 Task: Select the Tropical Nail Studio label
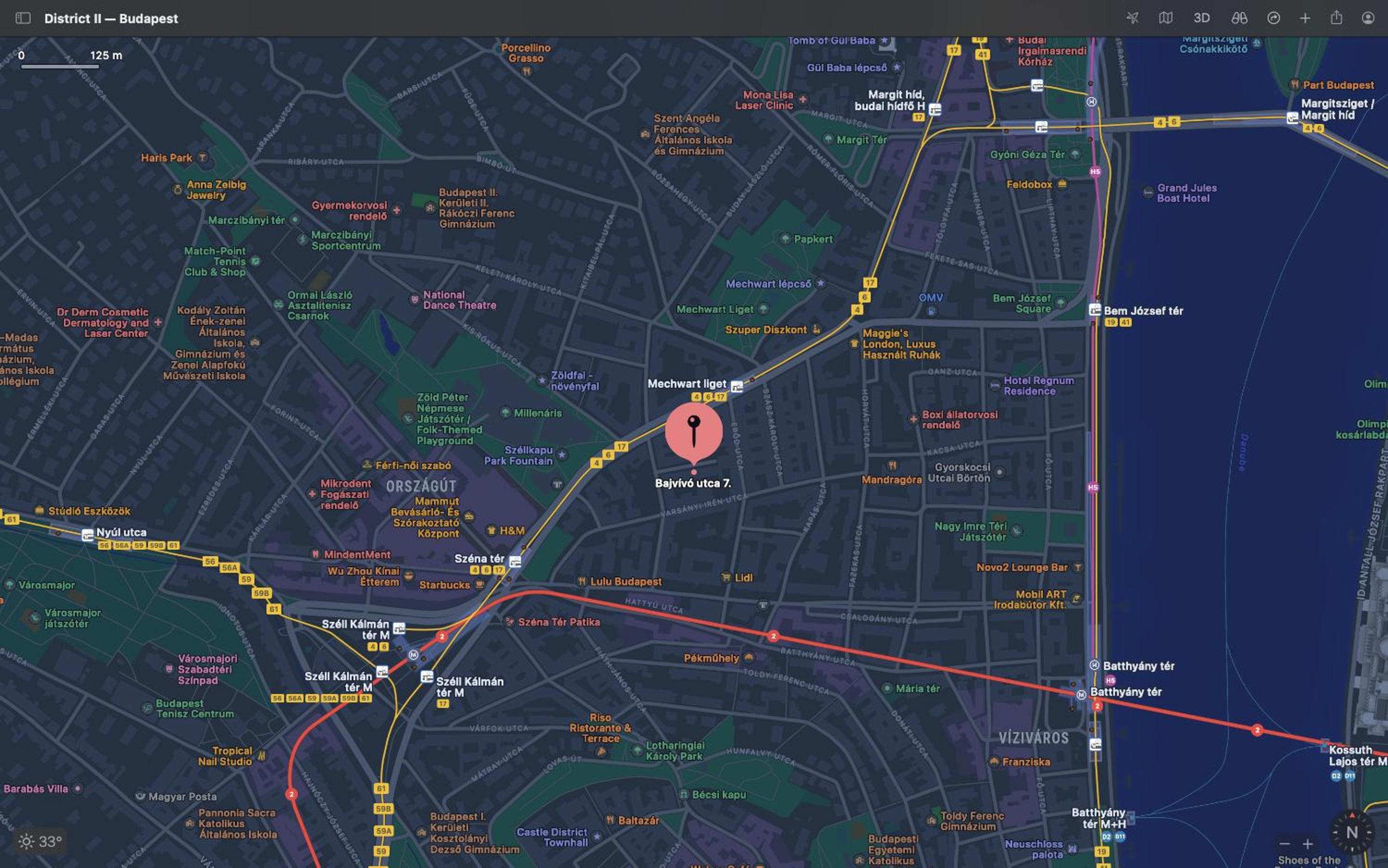point(225,756)
